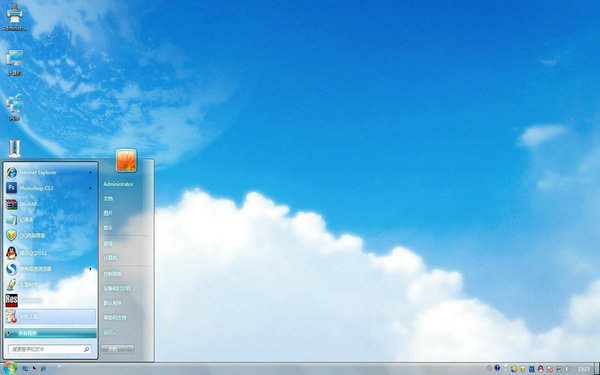Open Documents from the Start menu right pane
The image size is (600, 375).
[x=108, y=199]
